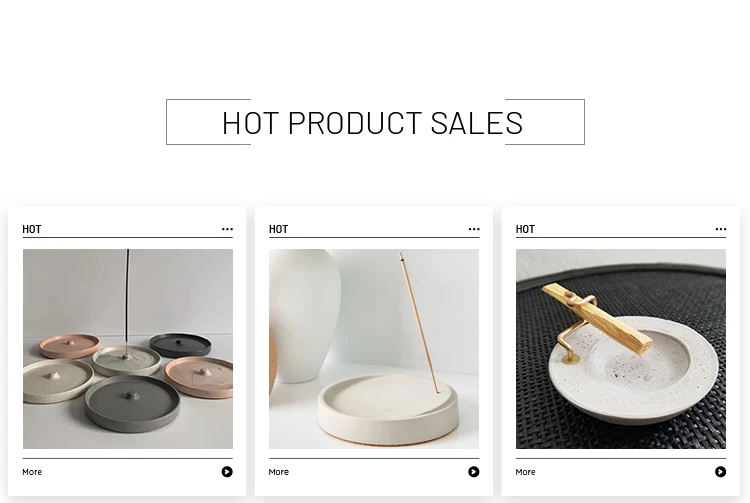
Task: Click the arrow icon under the white incense holder photo
Action: tap(474, 472)
